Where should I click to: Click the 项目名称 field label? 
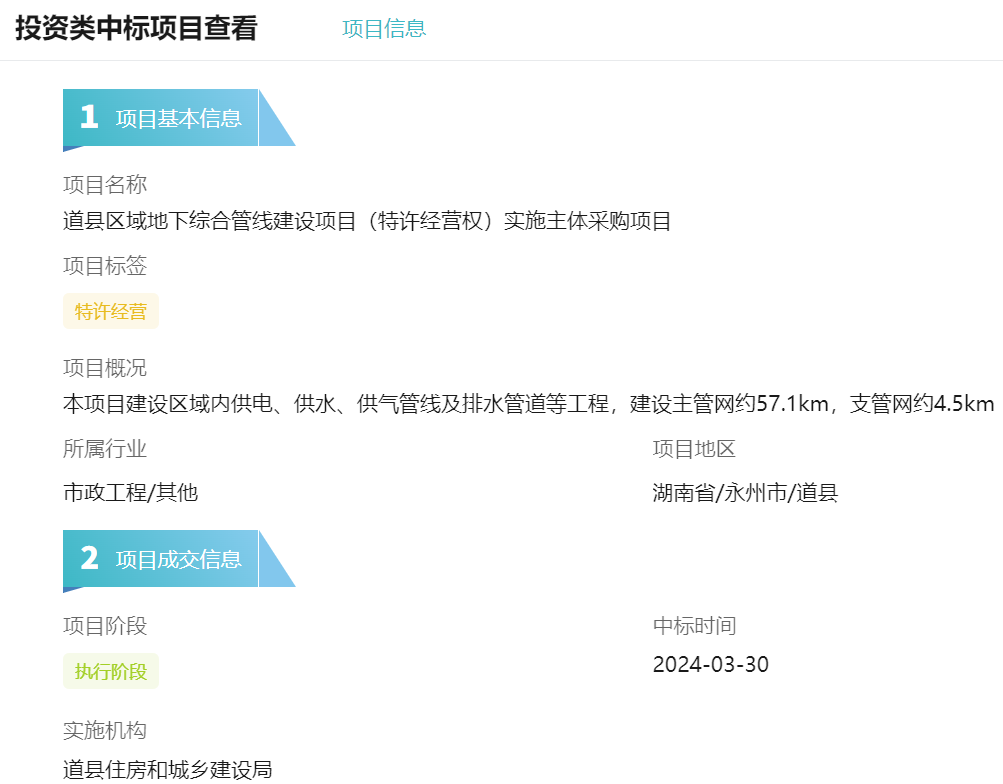pos(105,185)
